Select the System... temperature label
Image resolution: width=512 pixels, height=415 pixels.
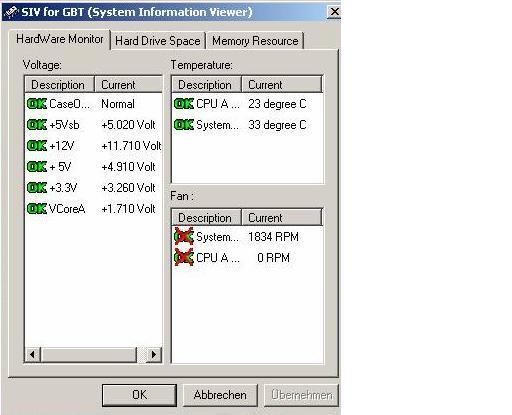click(x=218, y=125)
